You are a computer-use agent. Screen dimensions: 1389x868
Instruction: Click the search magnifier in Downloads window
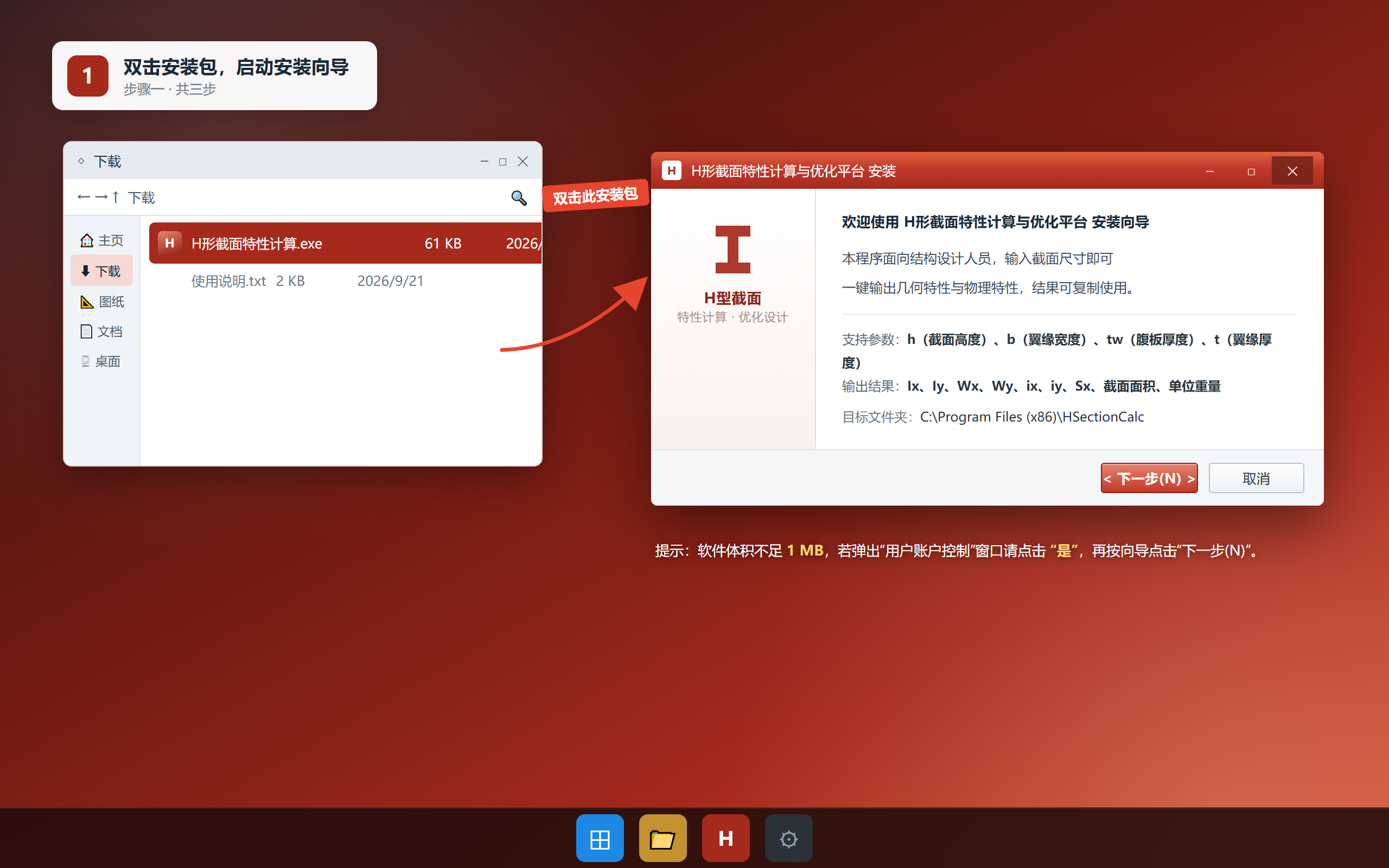519,197
